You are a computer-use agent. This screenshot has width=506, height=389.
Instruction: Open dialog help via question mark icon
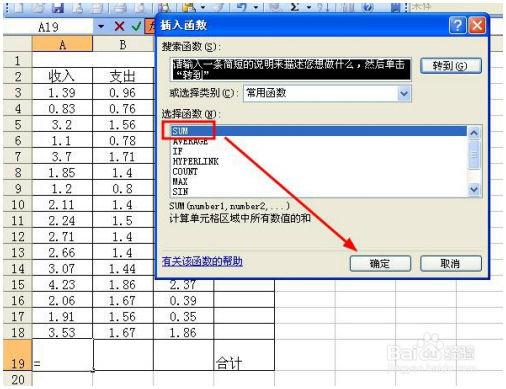tap(457, 25)
